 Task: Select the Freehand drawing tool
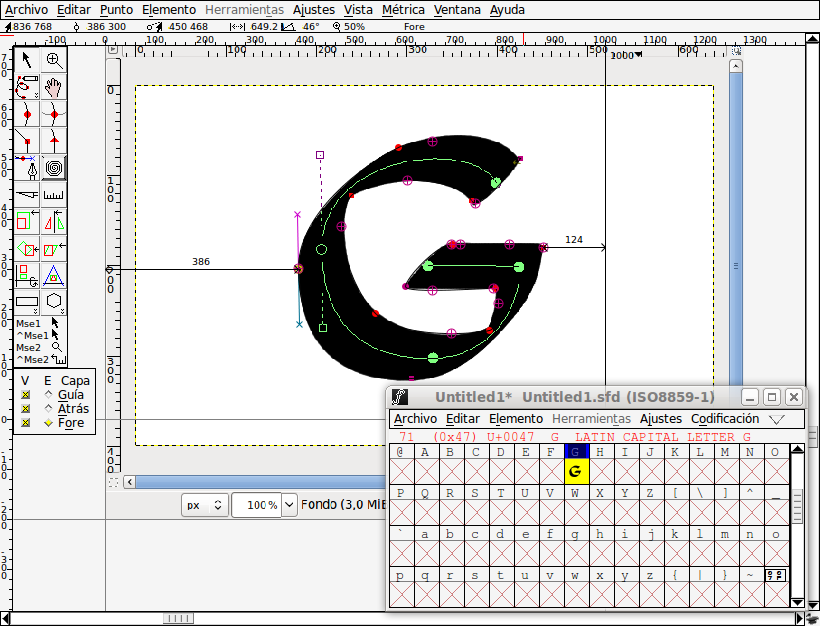coord(27,87)
